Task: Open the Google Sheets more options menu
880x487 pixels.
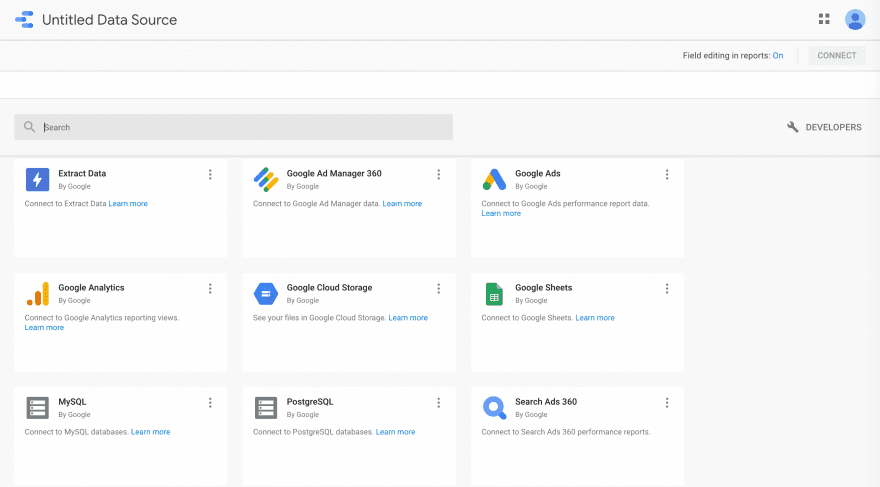Action: pos(667,288)
